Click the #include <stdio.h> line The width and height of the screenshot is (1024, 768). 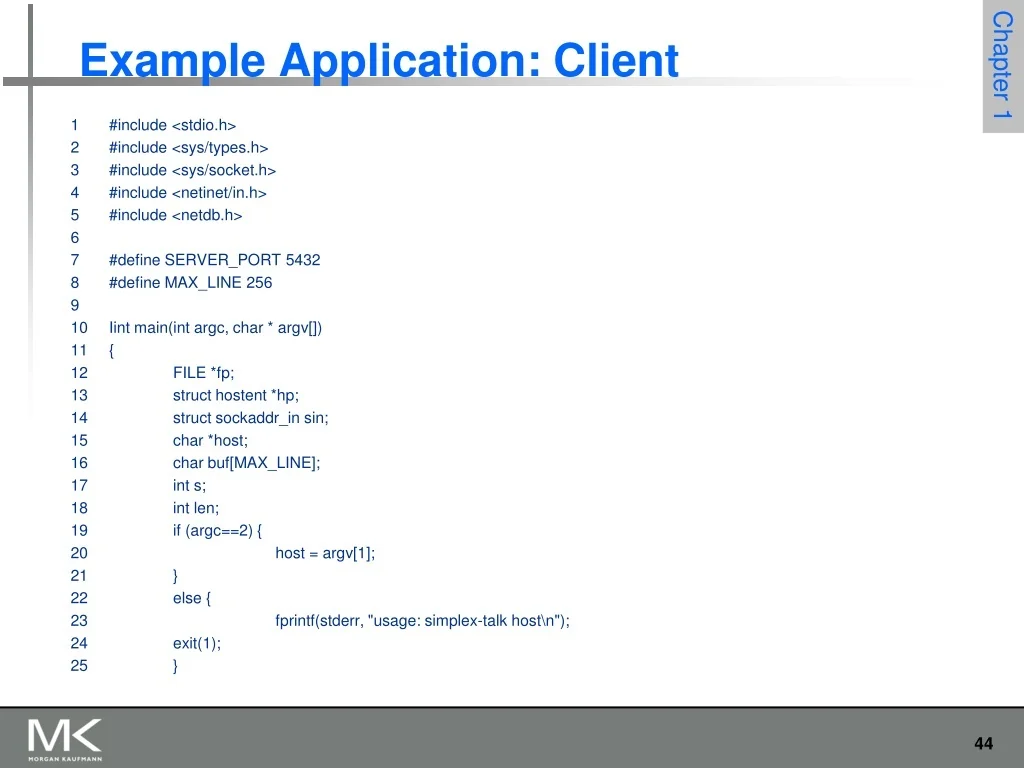[x=172, y=125]
